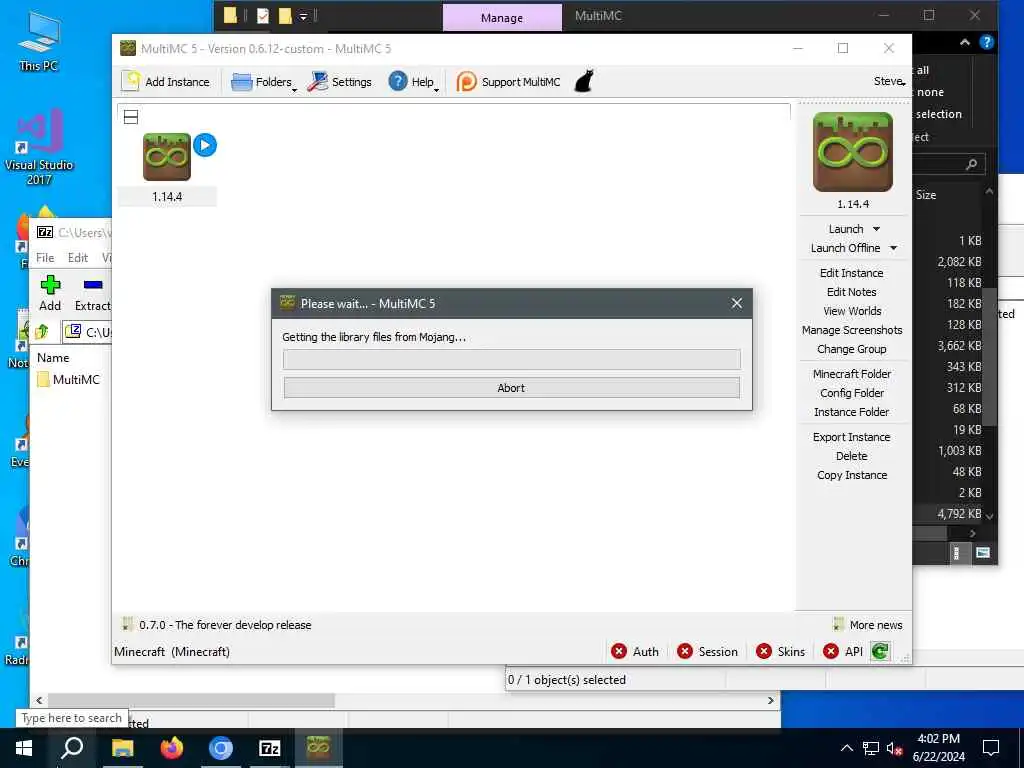Click the Name column header in 7-Zip
The height and width of the screenshot is (768, 1024).
(54, 358)
